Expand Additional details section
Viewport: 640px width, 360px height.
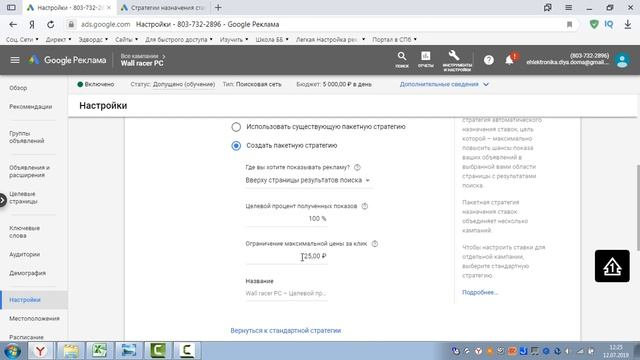click(444, 84)
